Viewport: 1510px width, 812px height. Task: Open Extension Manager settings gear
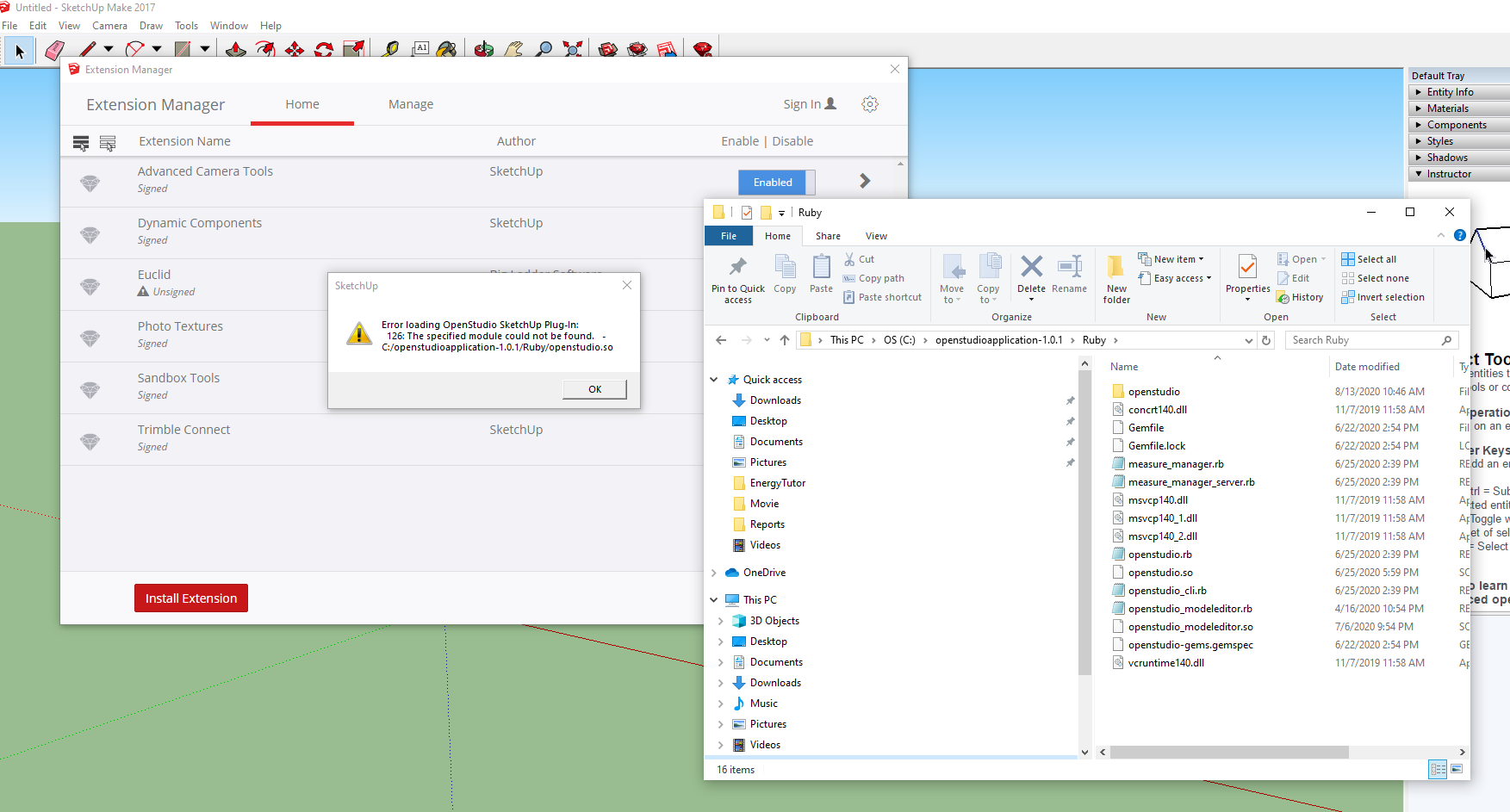pos(870,104)
